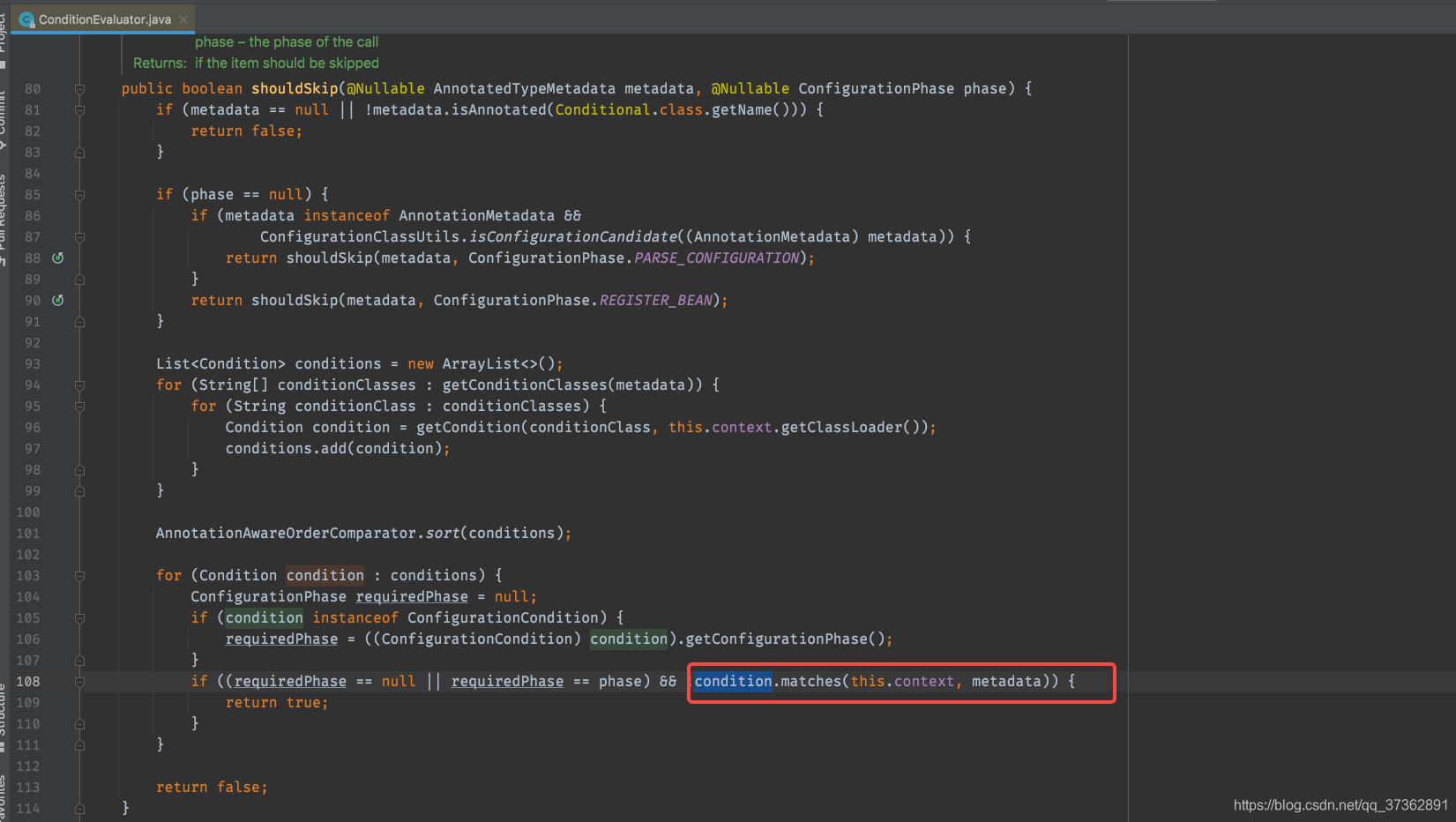This screenshot has height=822, width=1456.
Task: Collapse instanceof if block at line 105
Action: tap(79, 617)
